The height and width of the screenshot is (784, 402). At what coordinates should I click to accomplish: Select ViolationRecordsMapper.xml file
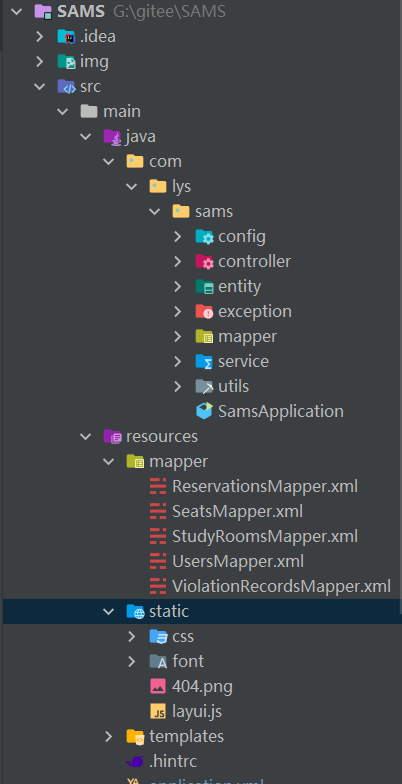(x=281, y=586)
